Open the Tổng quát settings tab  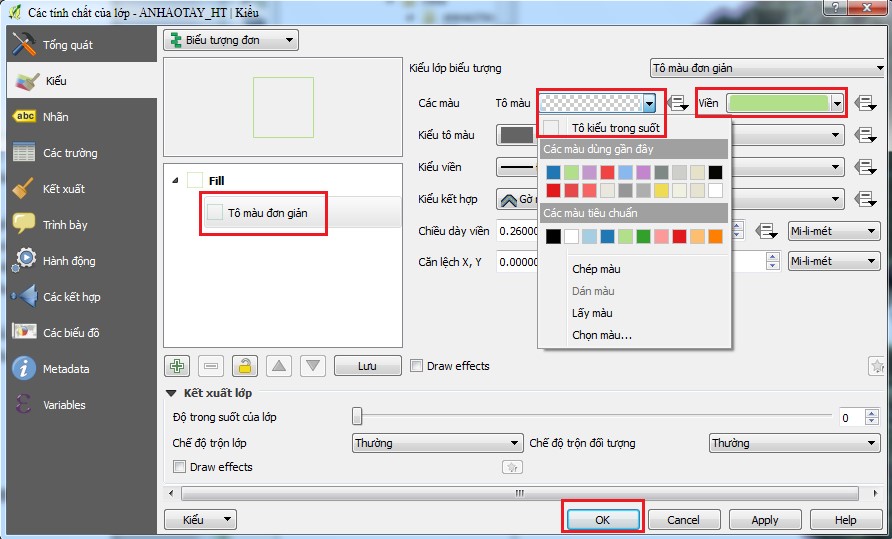[x=81, y=44]
